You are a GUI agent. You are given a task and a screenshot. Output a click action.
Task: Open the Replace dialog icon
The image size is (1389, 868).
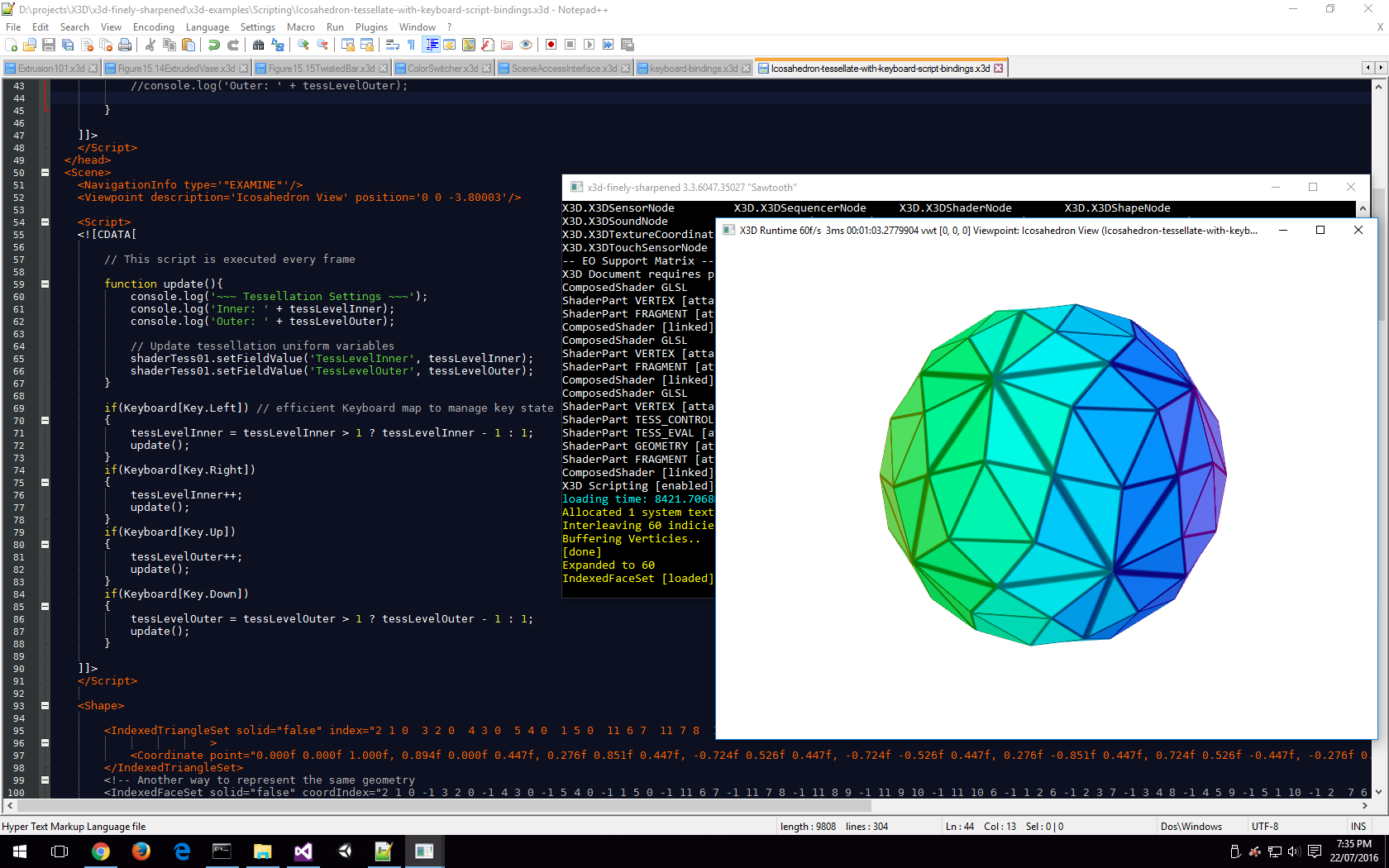pos(278,45)
